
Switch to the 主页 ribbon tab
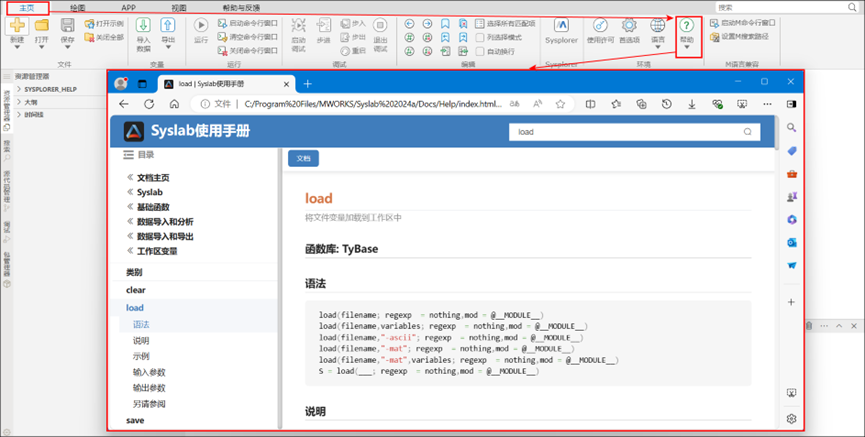[26, 8]
